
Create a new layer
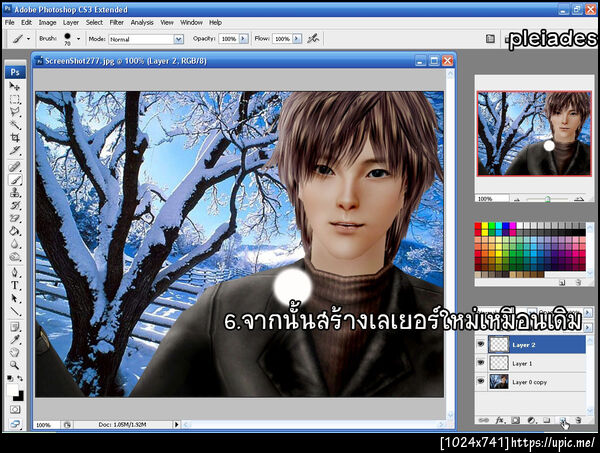click(562, 420)
